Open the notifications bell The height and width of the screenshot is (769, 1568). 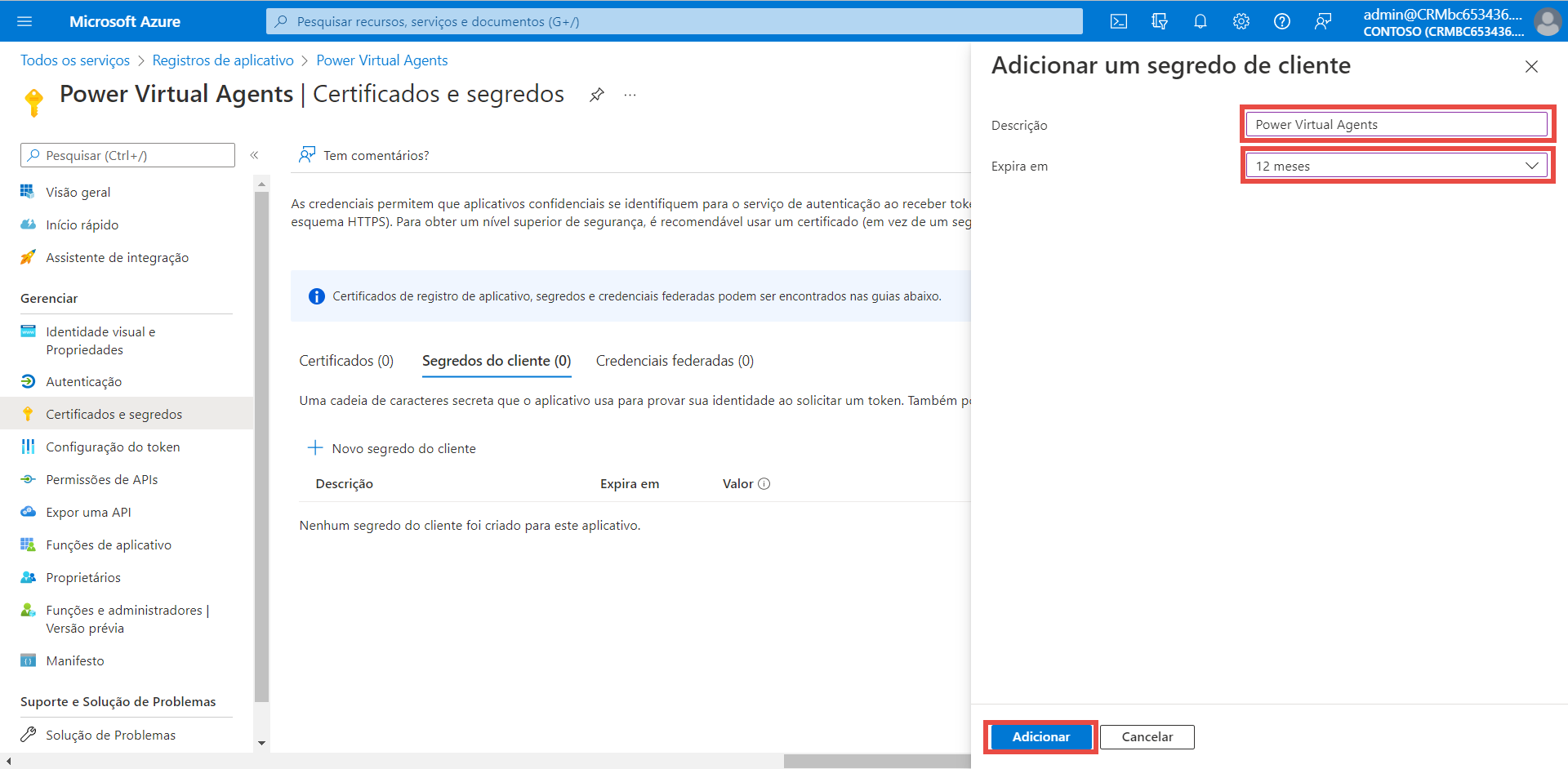(1200, 21)
